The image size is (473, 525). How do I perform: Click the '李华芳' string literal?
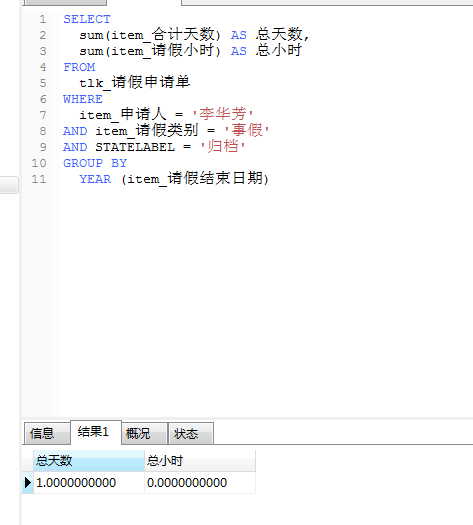point(223,114)
